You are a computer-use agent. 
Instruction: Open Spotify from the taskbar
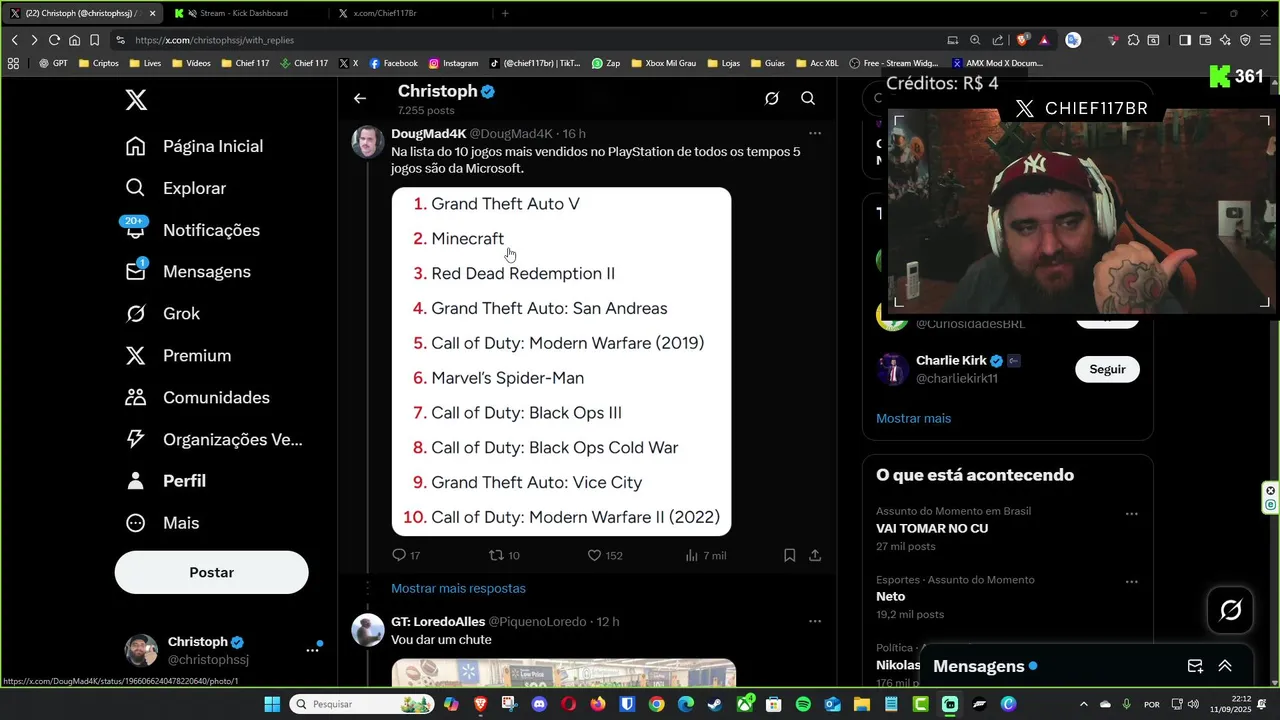tap(803, 704)
